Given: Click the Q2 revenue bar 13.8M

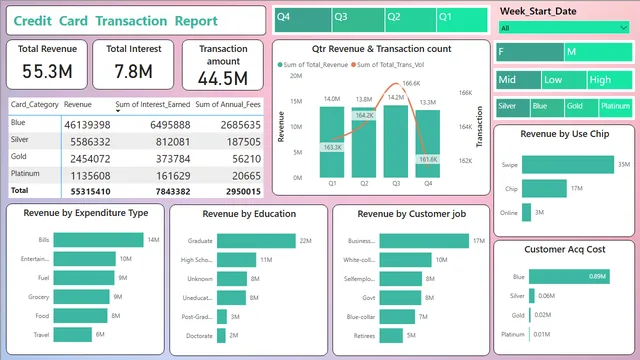Looking at the screenshot, I should [x=364, y=142].
